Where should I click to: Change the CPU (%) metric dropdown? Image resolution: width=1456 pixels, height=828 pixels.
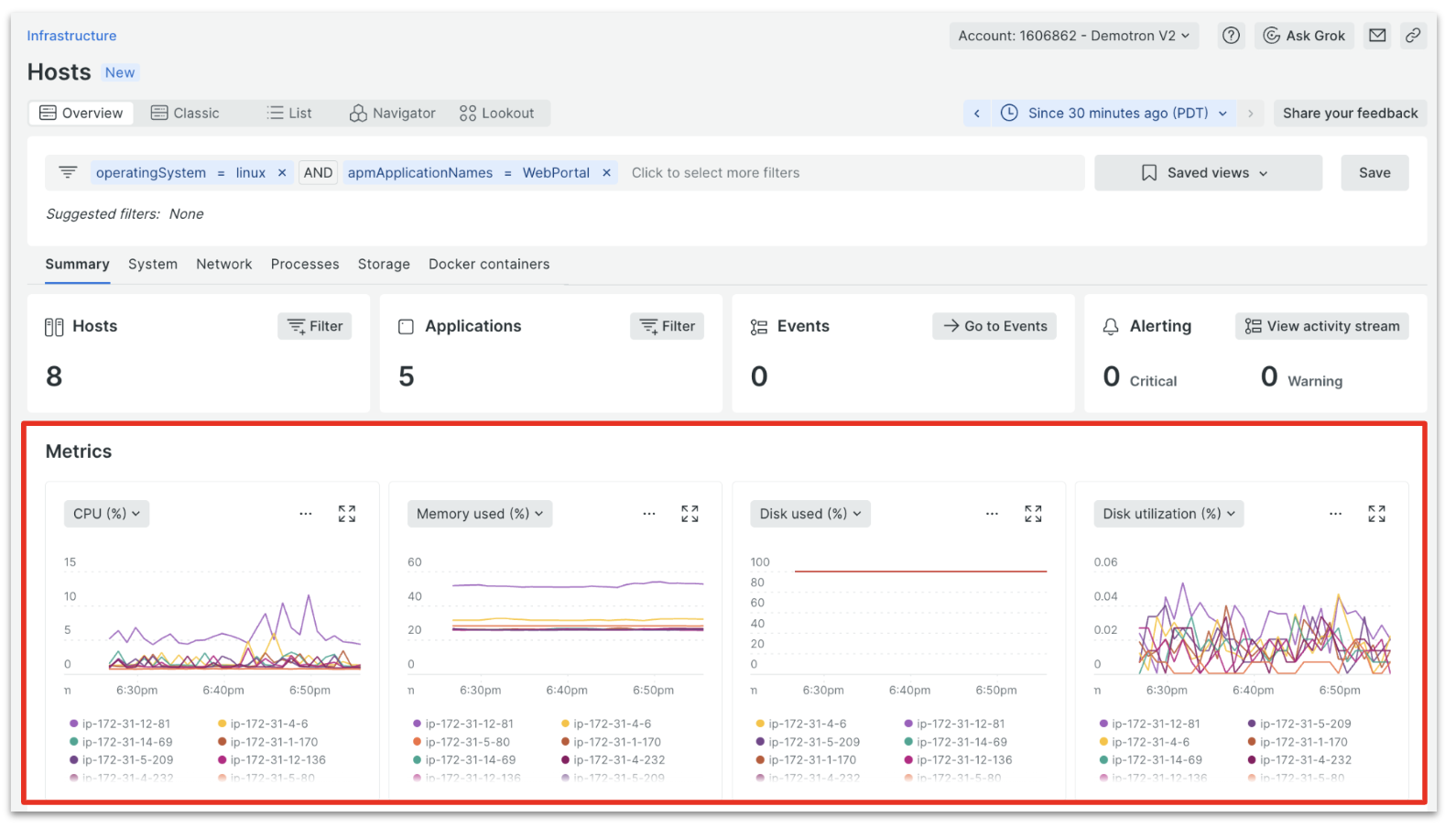click(106, 514)
